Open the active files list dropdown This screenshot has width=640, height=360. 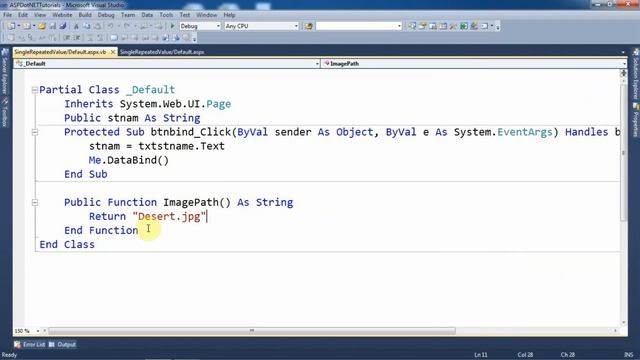pos(623,52)
